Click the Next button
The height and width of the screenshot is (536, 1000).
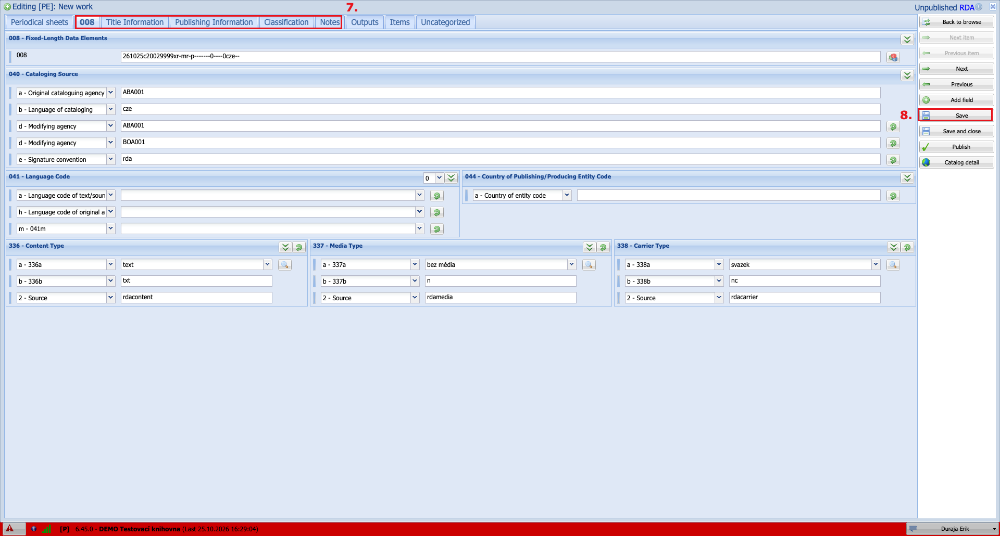tap(956, 68)
